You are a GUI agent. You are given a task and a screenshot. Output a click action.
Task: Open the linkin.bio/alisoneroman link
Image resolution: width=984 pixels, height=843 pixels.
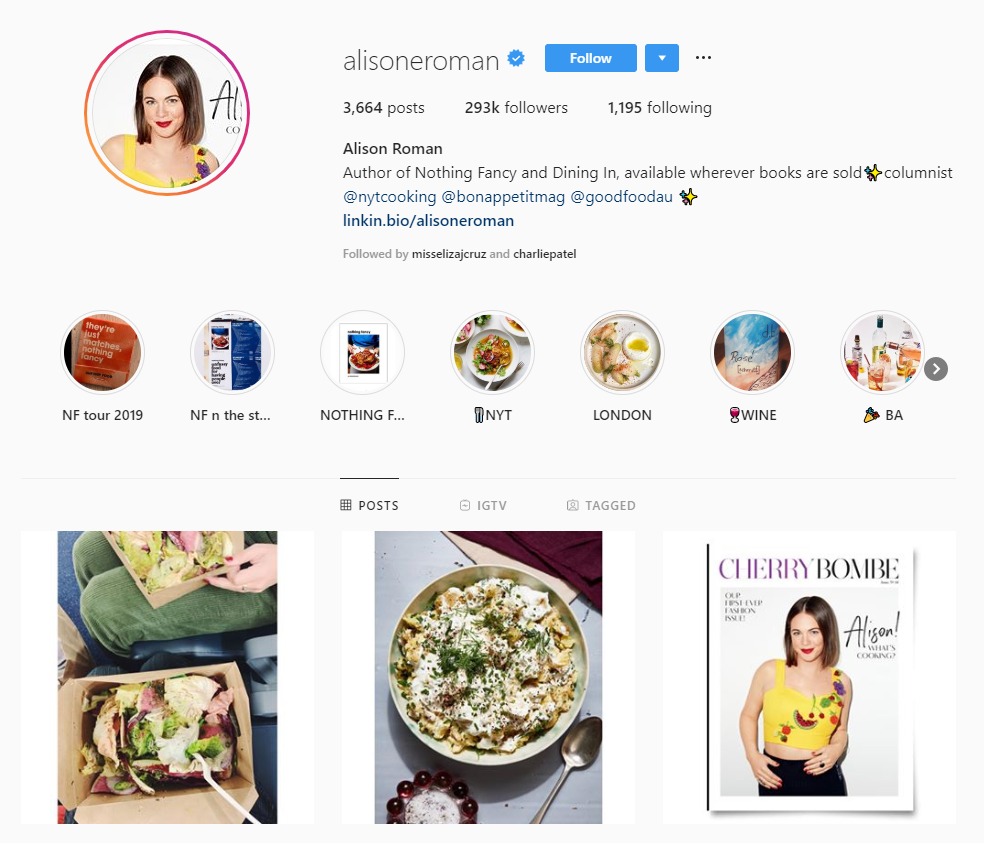(x=429, y=221)
